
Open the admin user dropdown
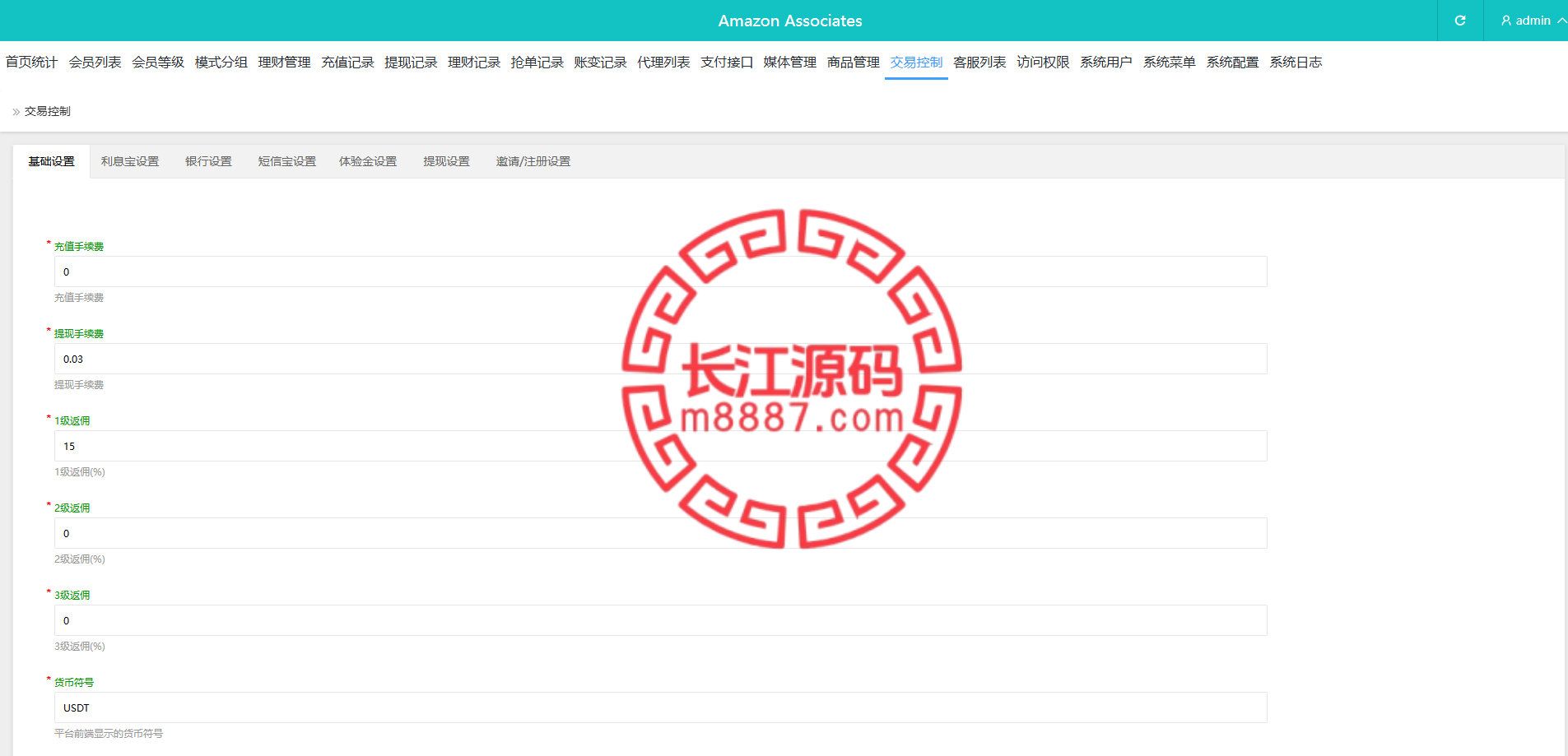pos(1533,21)
